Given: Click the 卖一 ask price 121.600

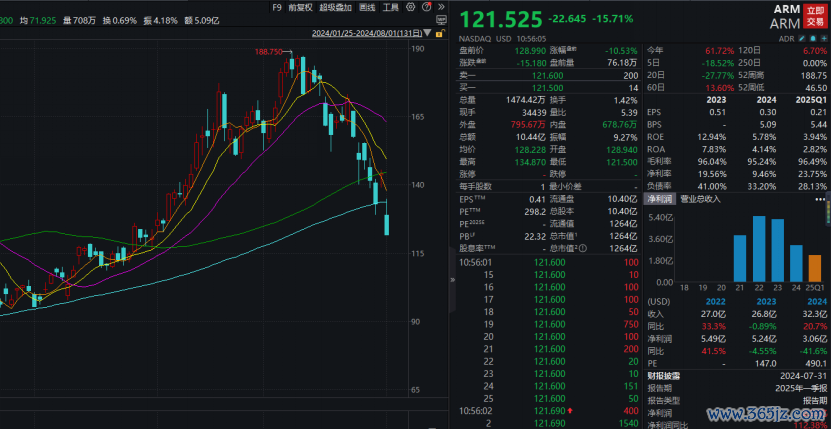Looking at the screenshot, I should (x=547, y=76).
